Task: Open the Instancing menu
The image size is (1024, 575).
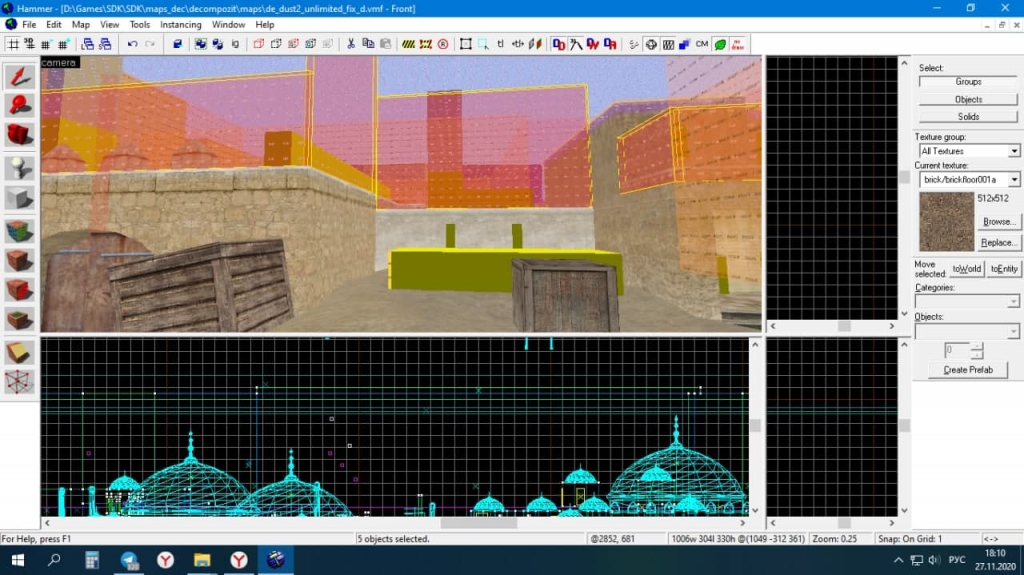Action: [180, 24]
